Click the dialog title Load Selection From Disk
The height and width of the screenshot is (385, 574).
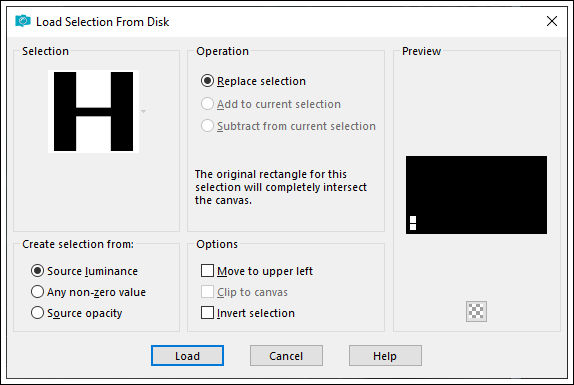pyautogui.click(x=102, y=22)
